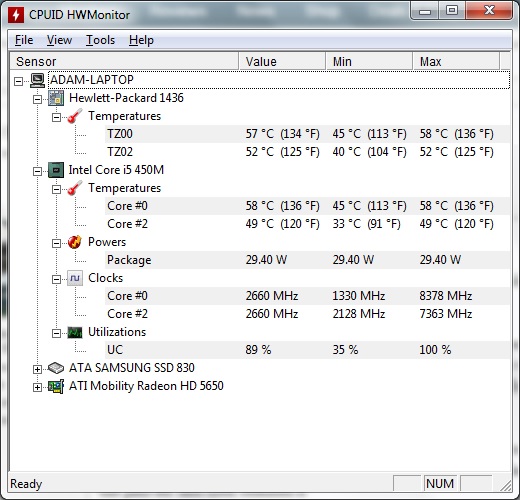
Task: Select the UC utilization row
Action: pyautogui.click(x=307, y=350)
